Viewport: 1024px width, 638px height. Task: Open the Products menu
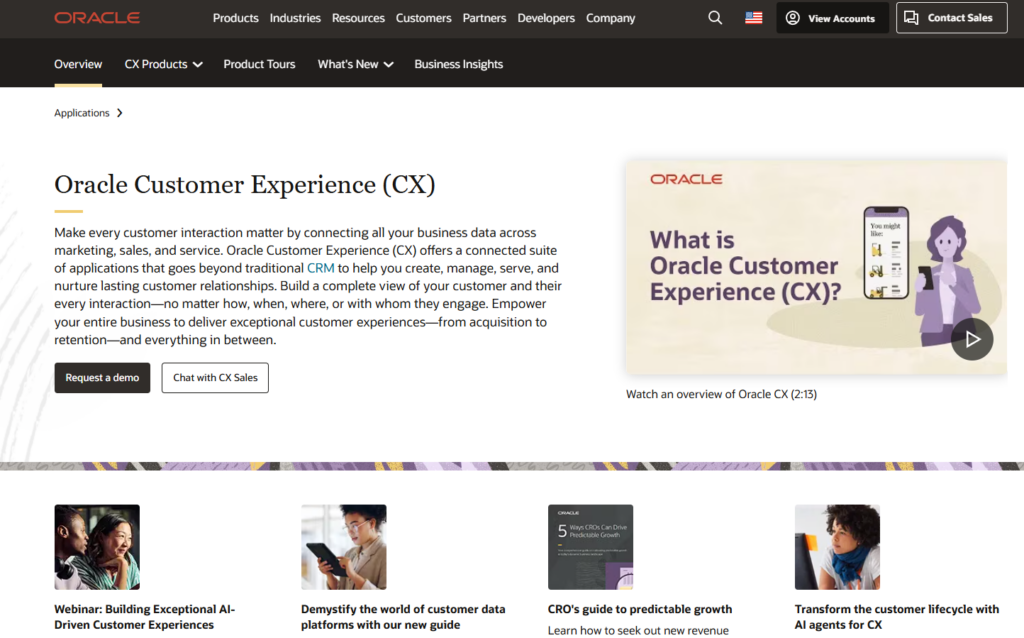pyautogui.click(x=236, y=18)
